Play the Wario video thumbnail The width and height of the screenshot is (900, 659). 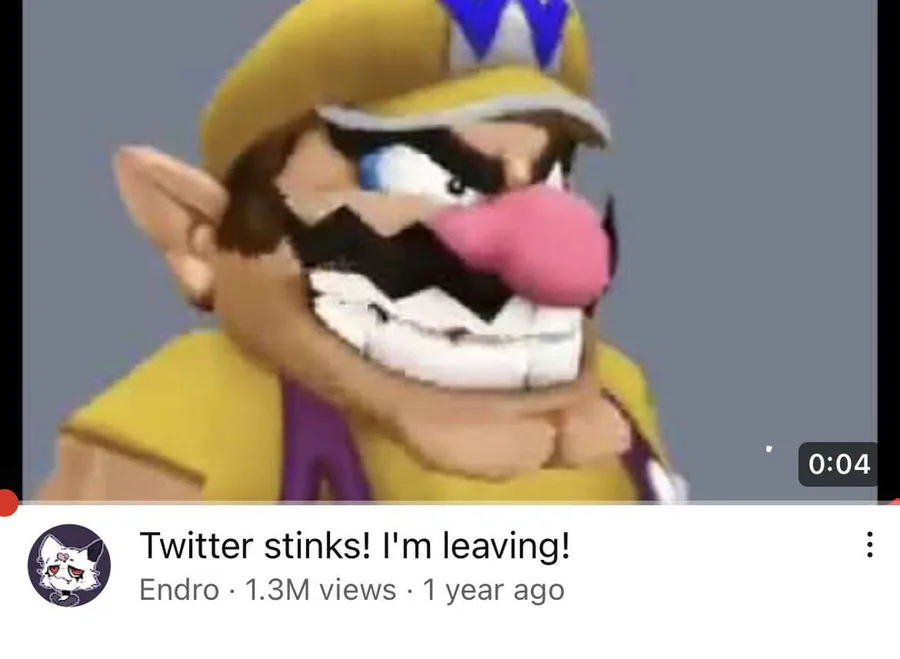pyautogui.click(x=450, y=251)
